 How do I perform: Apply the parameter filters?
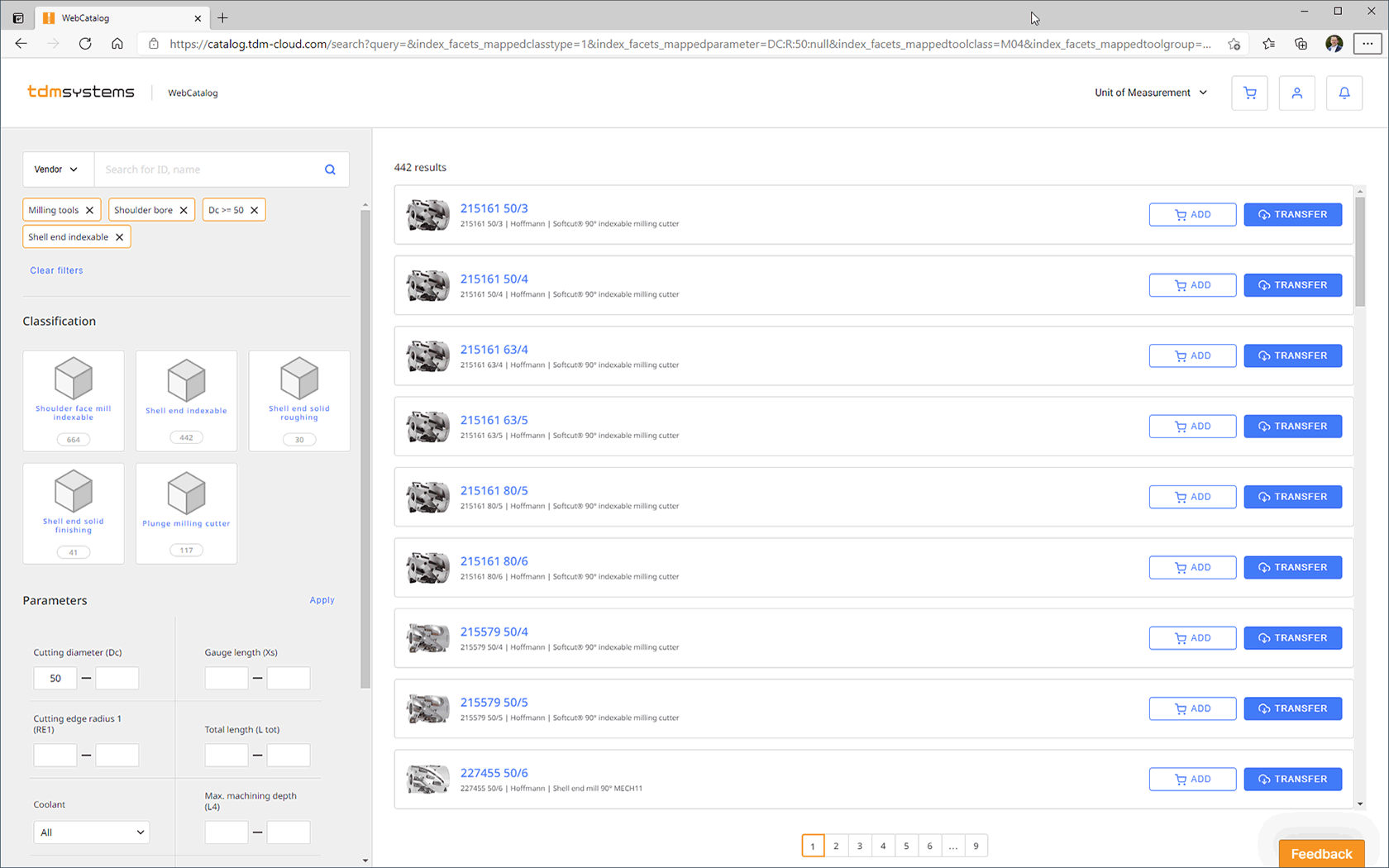(322, 600)
